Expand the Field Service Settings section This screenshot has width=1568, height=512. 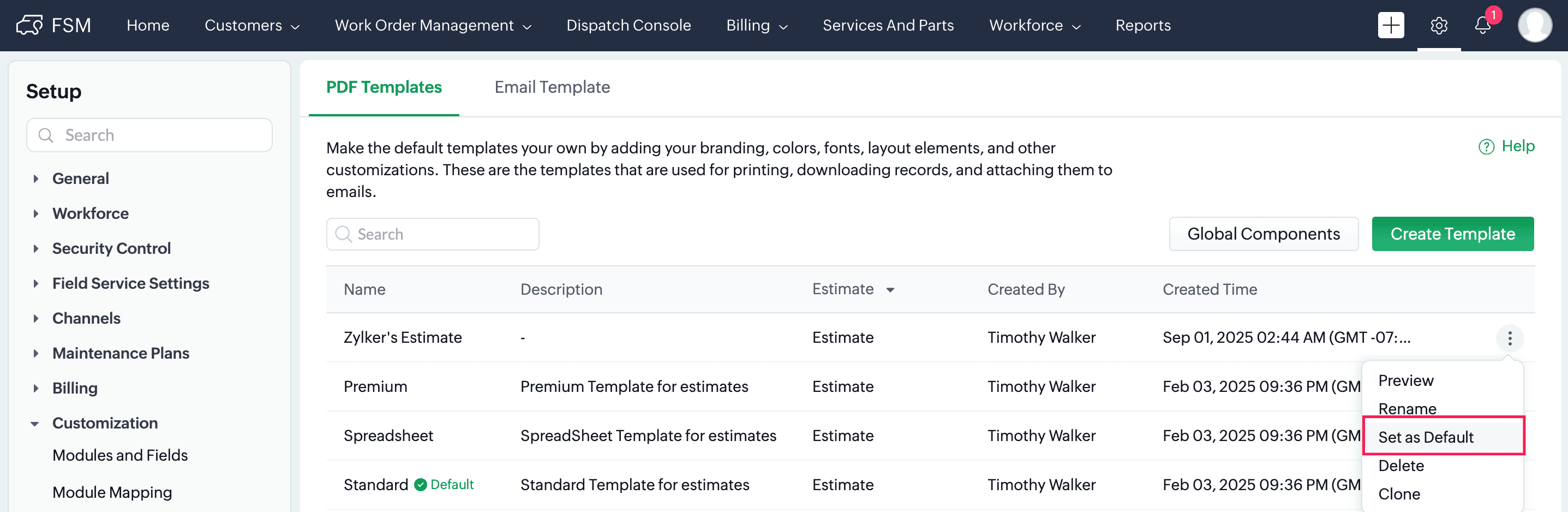[36, 283]
